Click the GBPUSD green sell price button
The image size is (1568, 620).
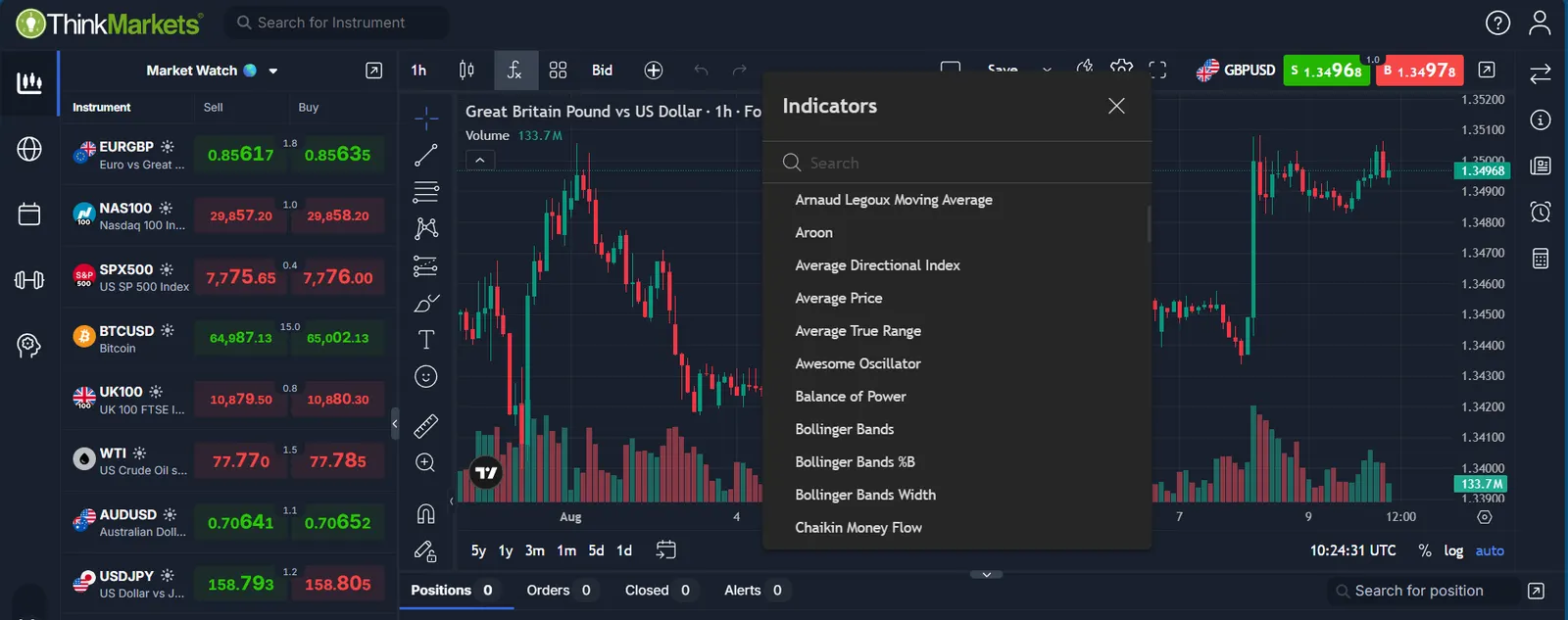pos(1327,71)
